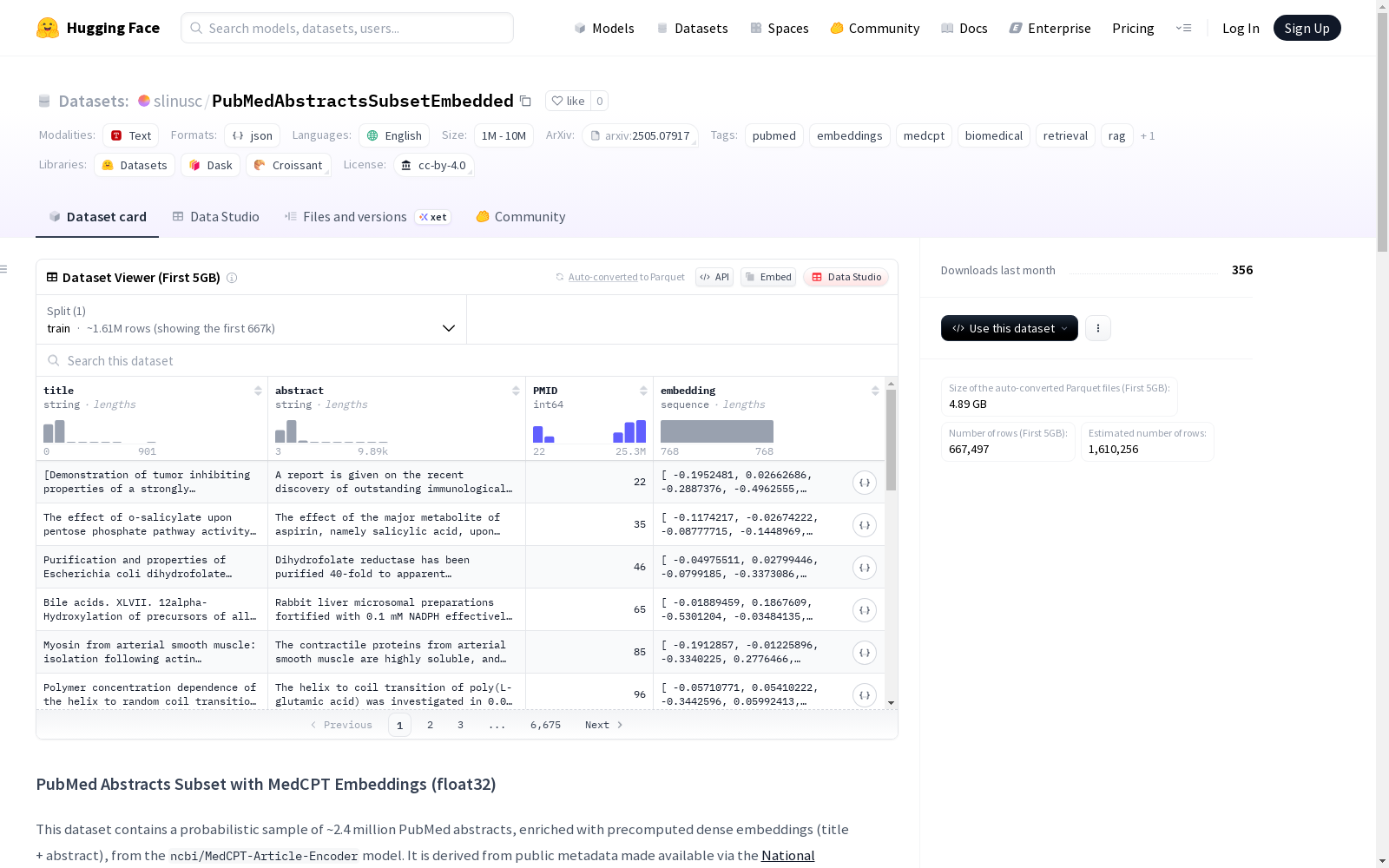Click the Sign Up button

(1307, 28)
